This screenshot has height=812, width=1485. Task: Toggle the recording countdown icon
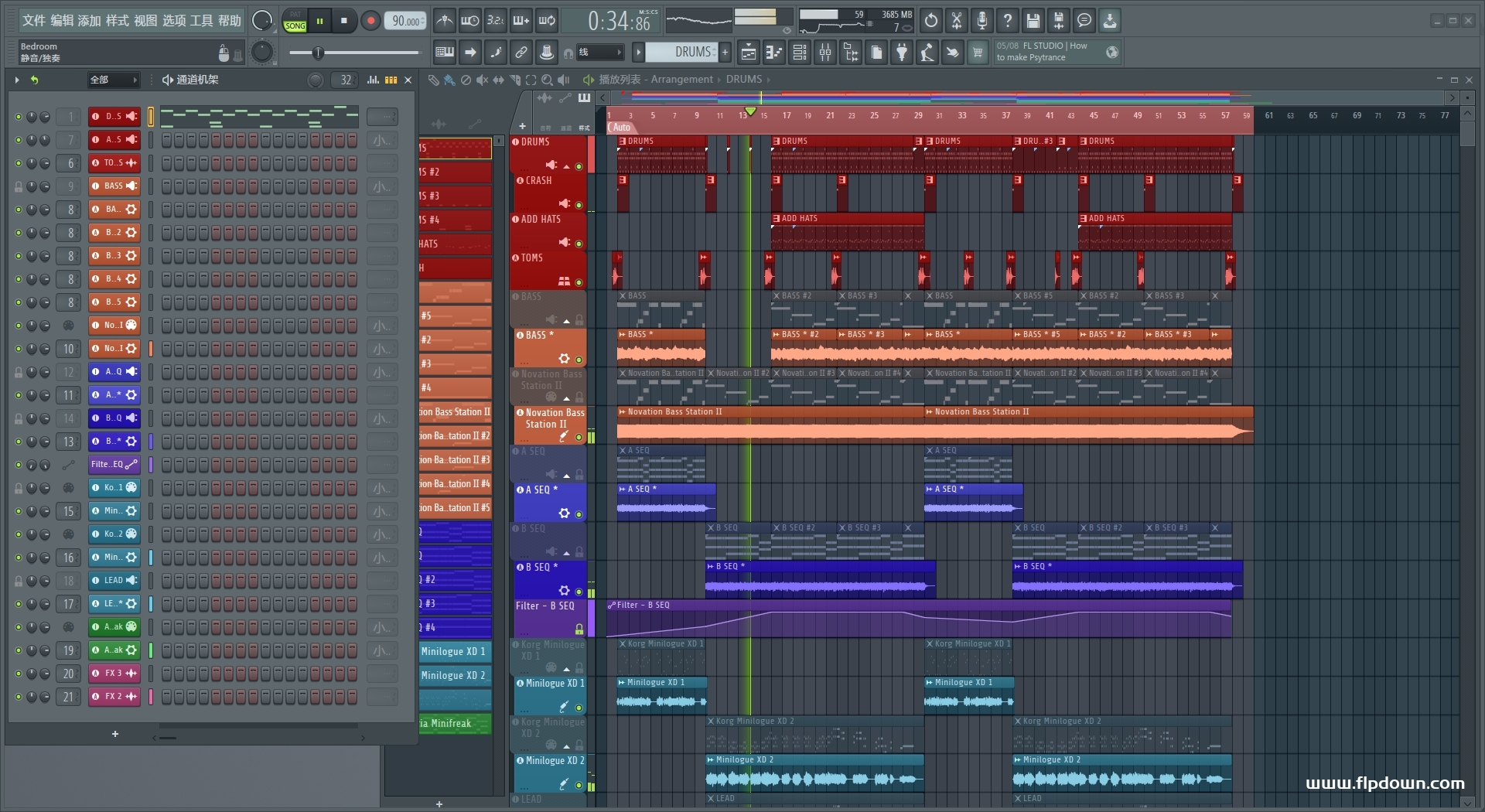496,21
